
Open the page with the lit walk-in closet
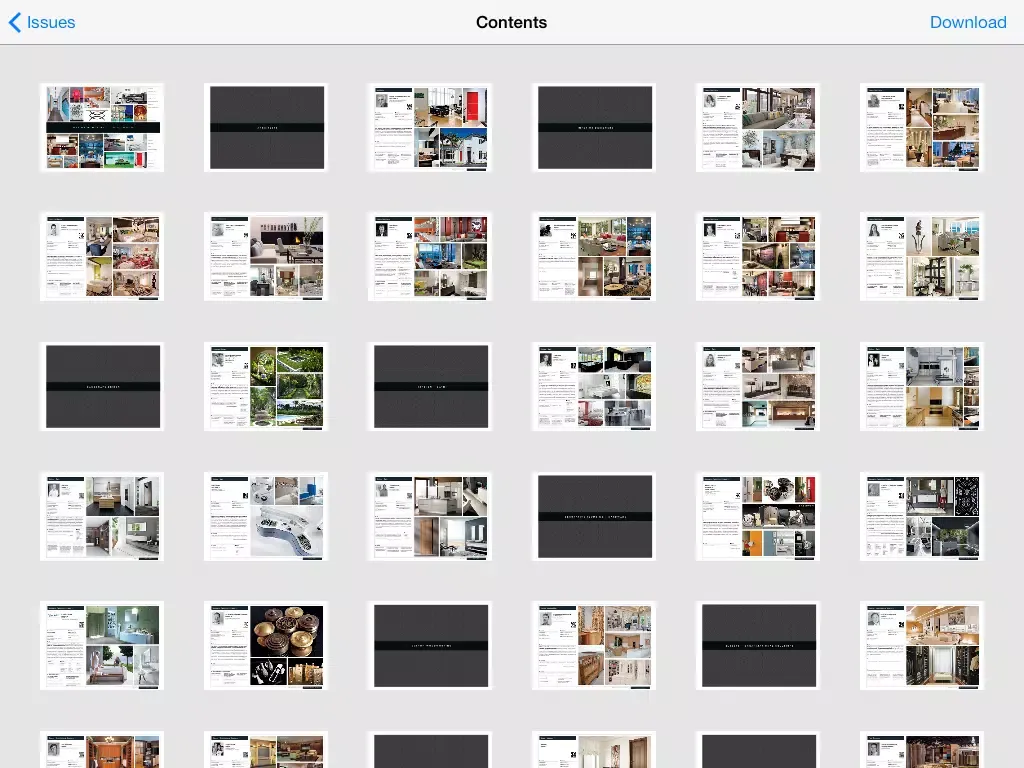pos(922,646)
